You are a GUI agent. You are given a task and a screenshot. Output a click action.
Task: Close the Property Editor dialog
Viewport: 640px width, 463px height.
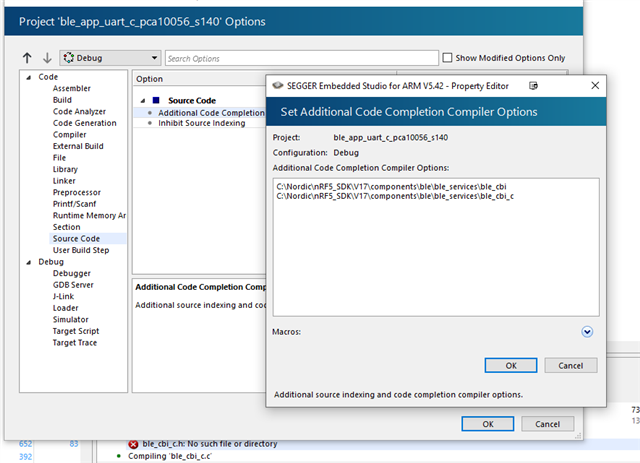click(x=595, y=85)
